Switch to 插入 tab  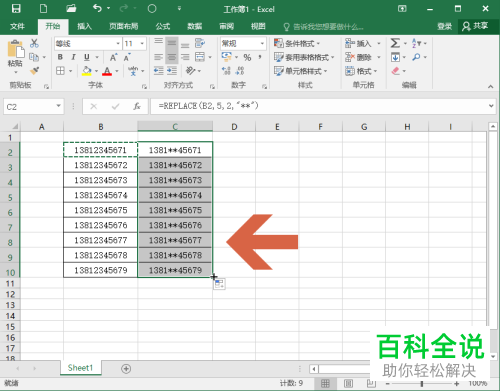(x=84, y=26)
